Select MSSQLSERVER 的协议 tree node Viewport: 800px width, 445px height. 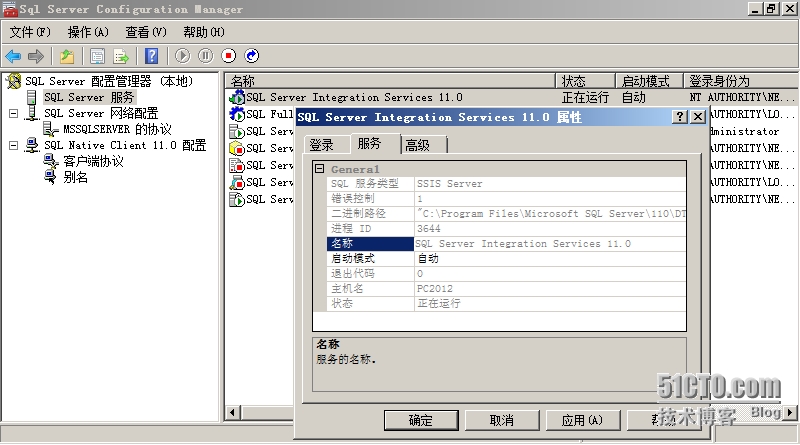pos(117,129)
